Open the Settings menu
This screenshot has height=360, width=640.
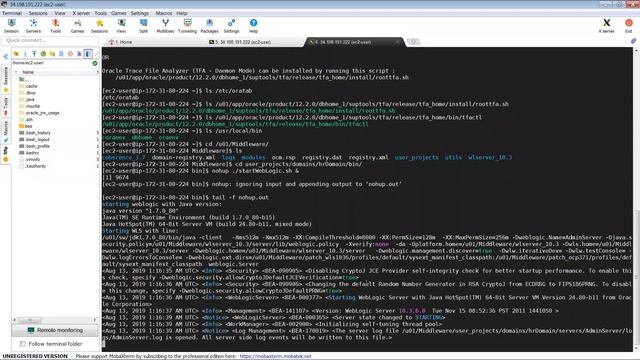click(x=140, y=13)
